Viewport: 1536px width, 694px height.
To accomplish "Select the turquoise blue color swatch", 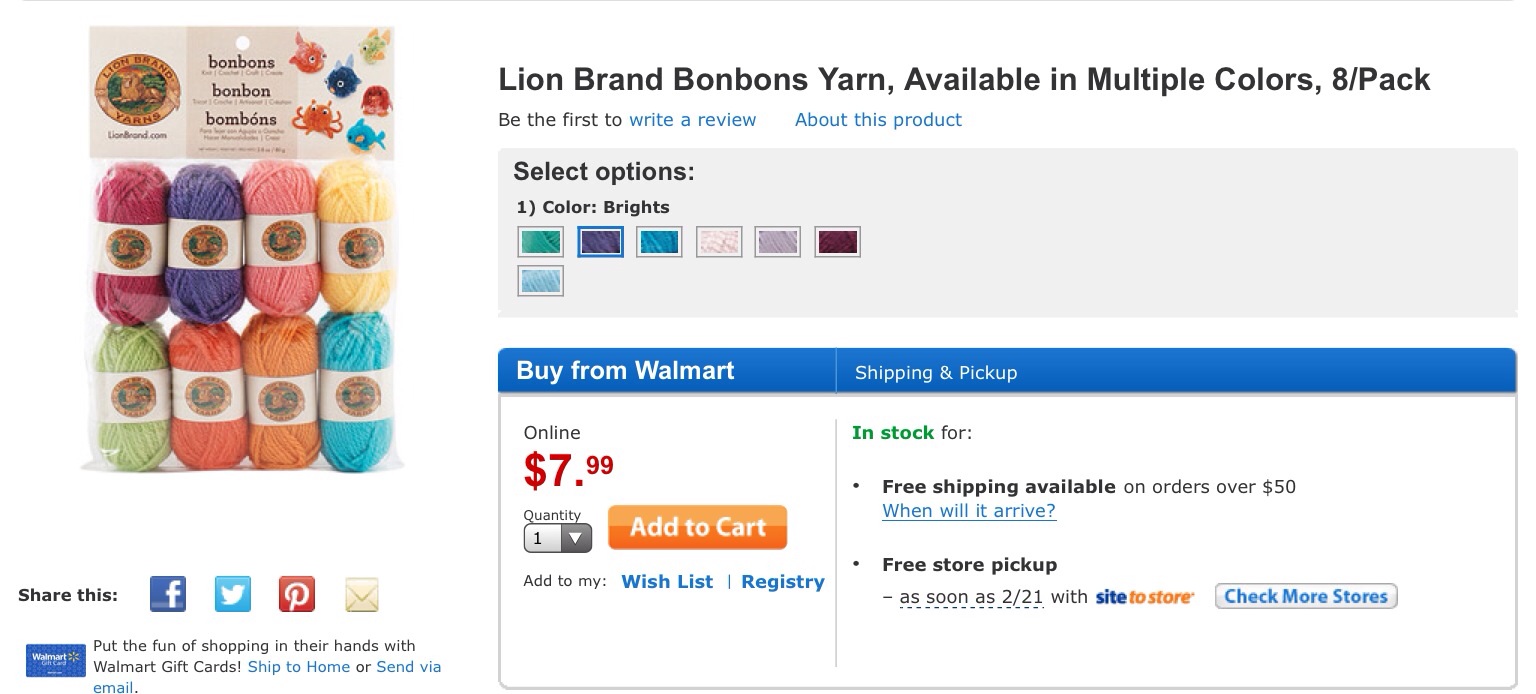I will [659, 242].
